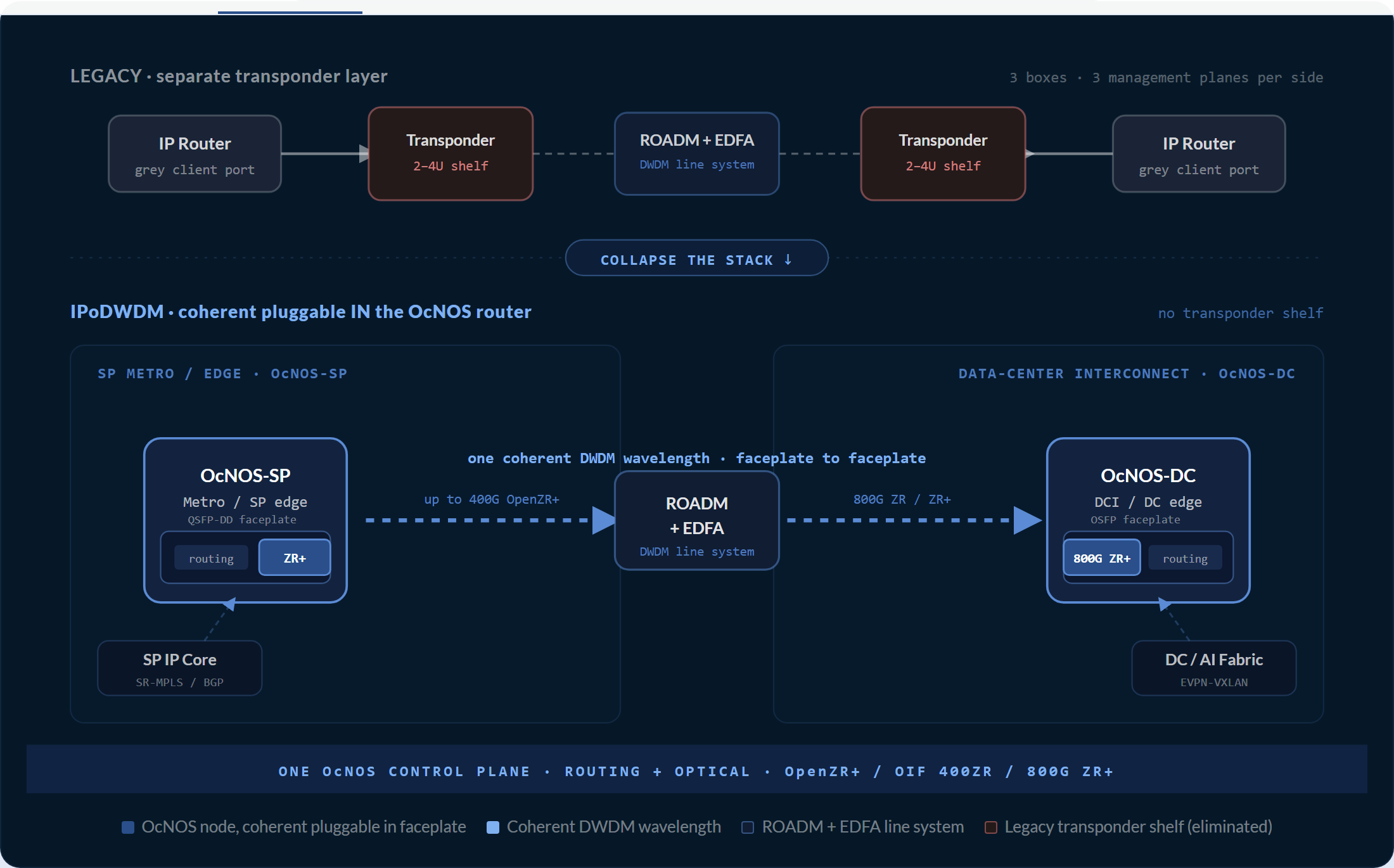The image size is (1394, 868).
Task: Click the ONE OcNOS CONTROL PLANE banner
Action: (x=696, y=769)
